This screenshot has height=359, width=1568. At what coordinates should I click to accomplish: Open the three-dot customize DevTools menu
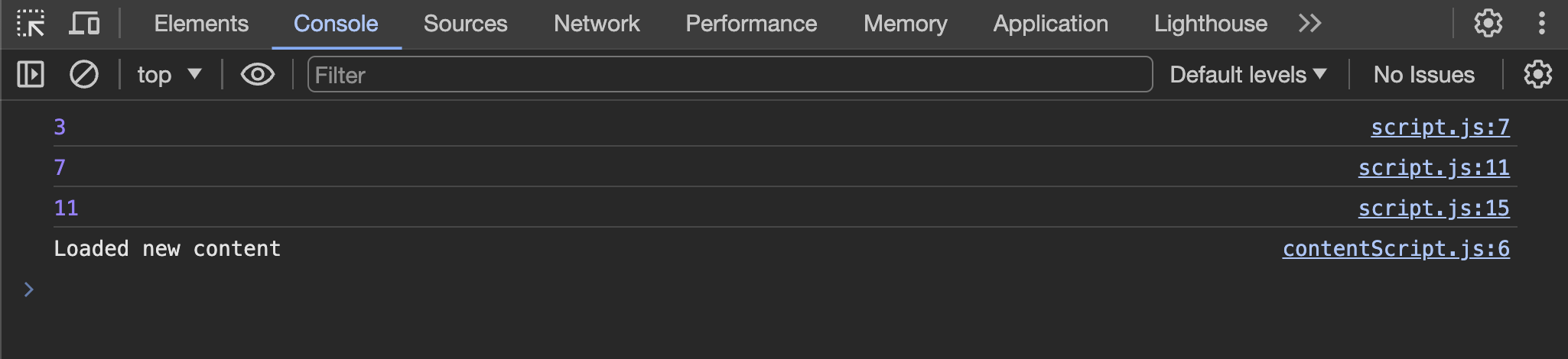1542,24
